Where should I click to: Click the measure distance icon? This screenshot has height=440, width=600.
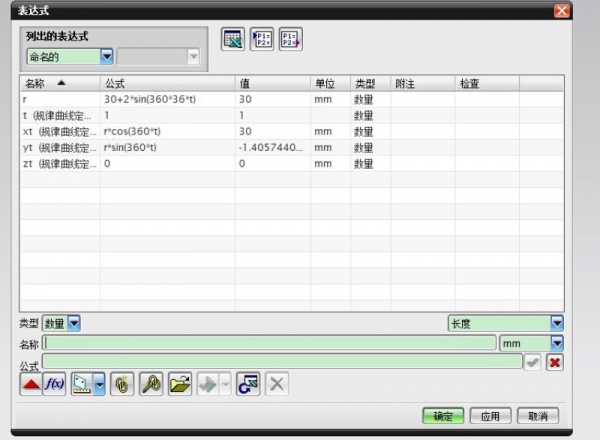pos(86,385)
